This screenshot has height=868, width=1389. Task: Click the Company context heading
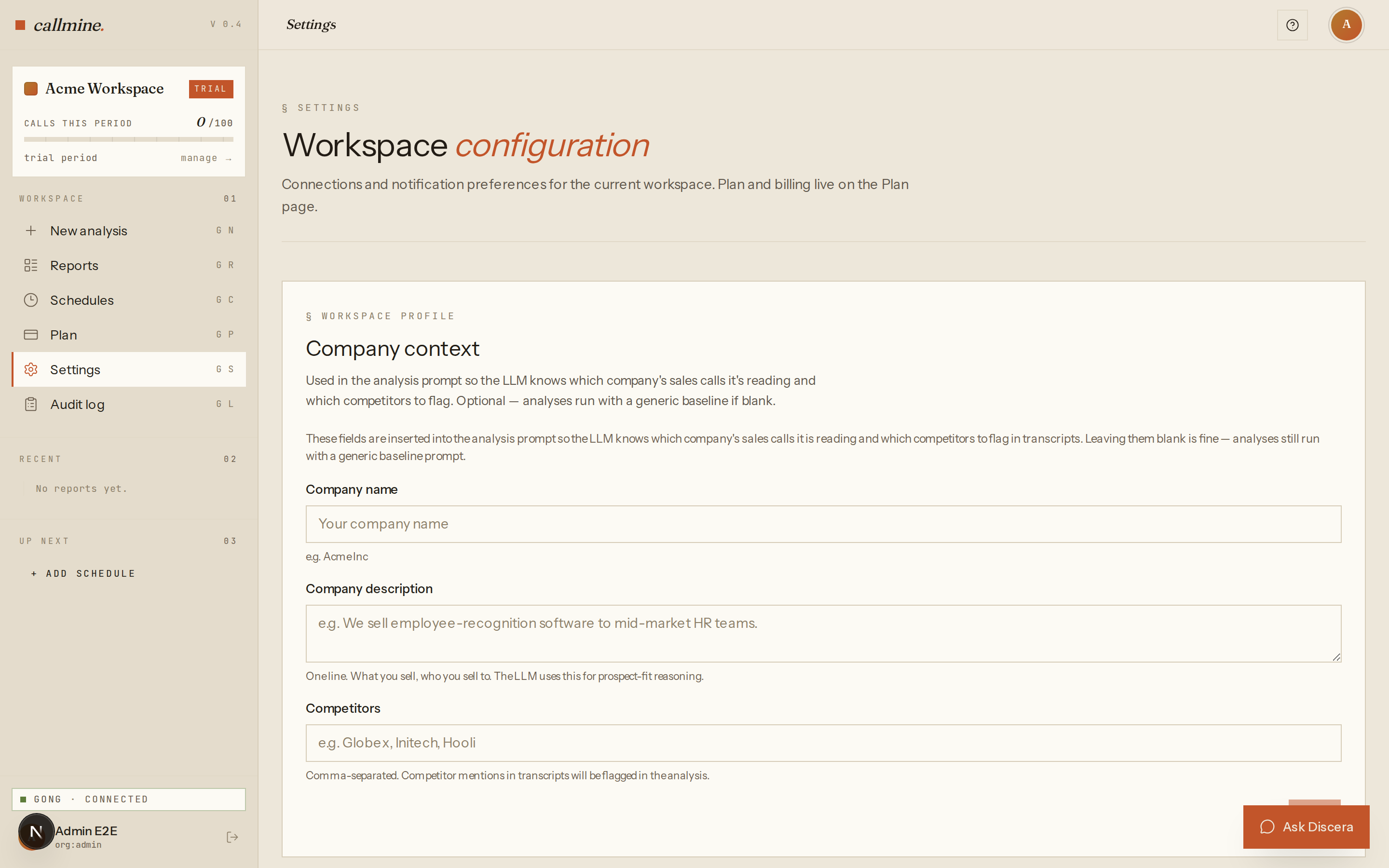click(392, 349)
